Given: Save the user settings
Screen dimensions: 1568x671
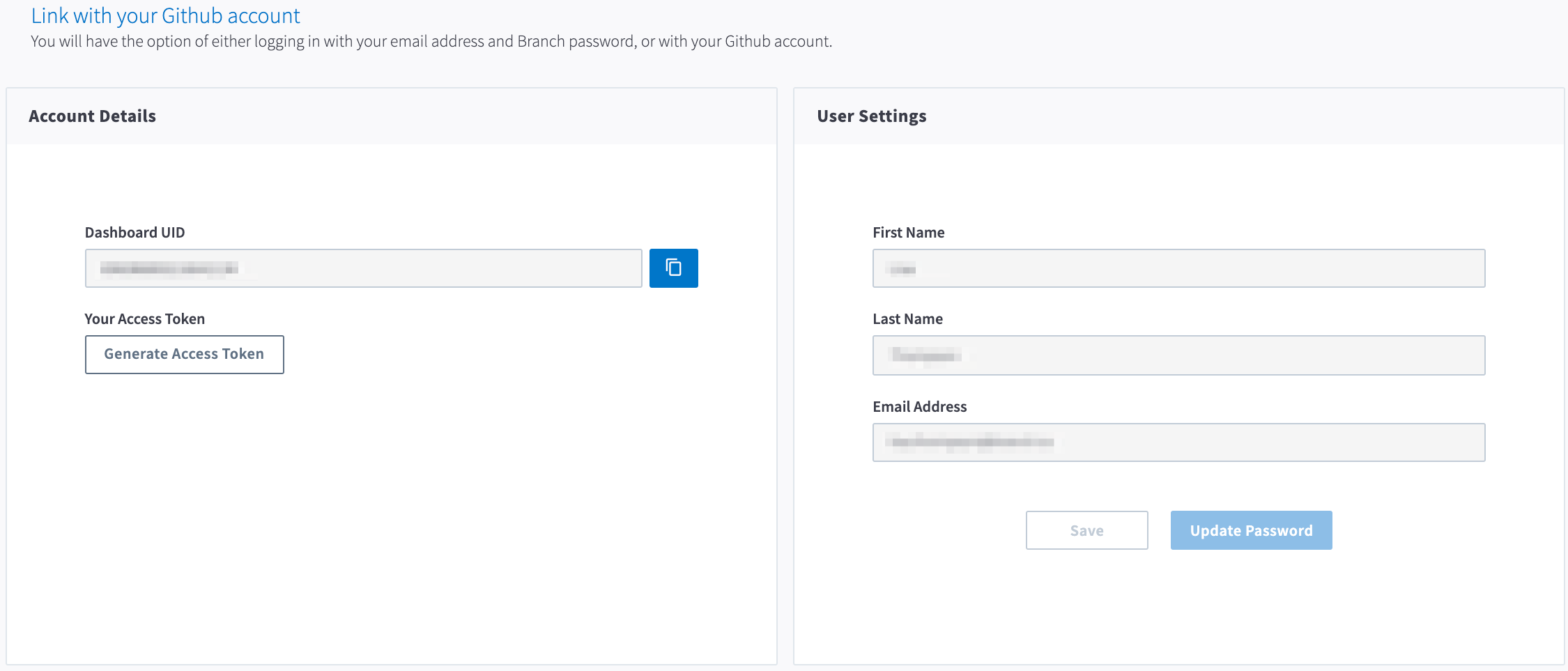Looking at the screenshot, I should pos(1086,530).
